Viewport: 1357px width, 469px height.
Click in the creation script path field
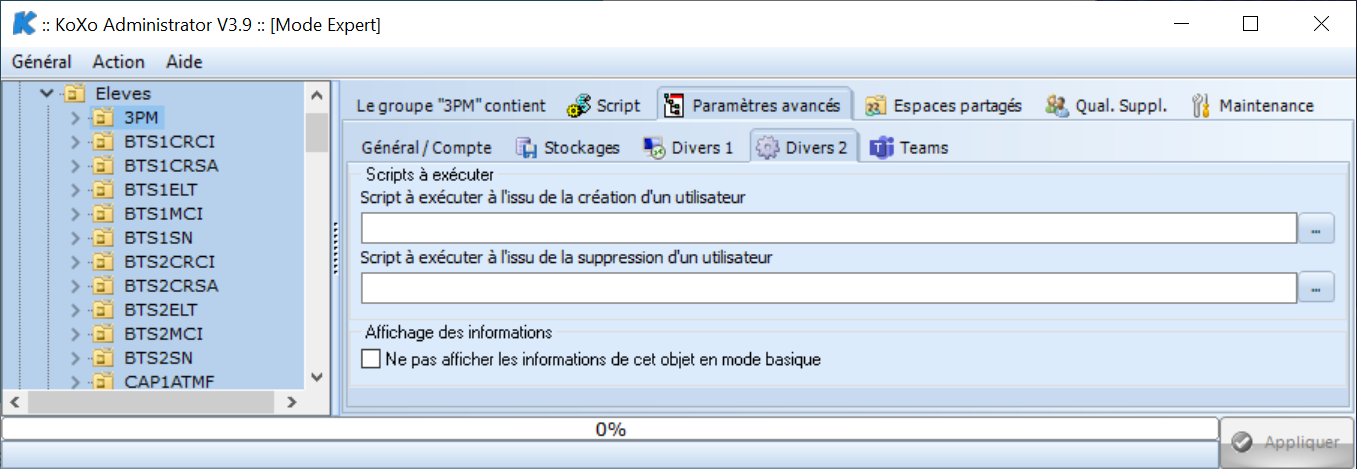pos(829,229)
